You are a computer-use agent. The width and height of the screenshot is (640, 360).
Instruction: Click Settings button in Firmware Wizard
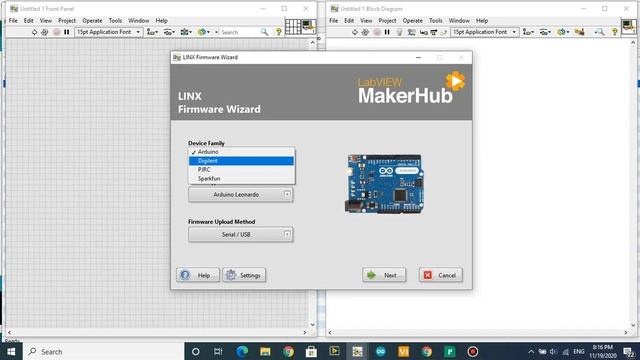[244, 275]
